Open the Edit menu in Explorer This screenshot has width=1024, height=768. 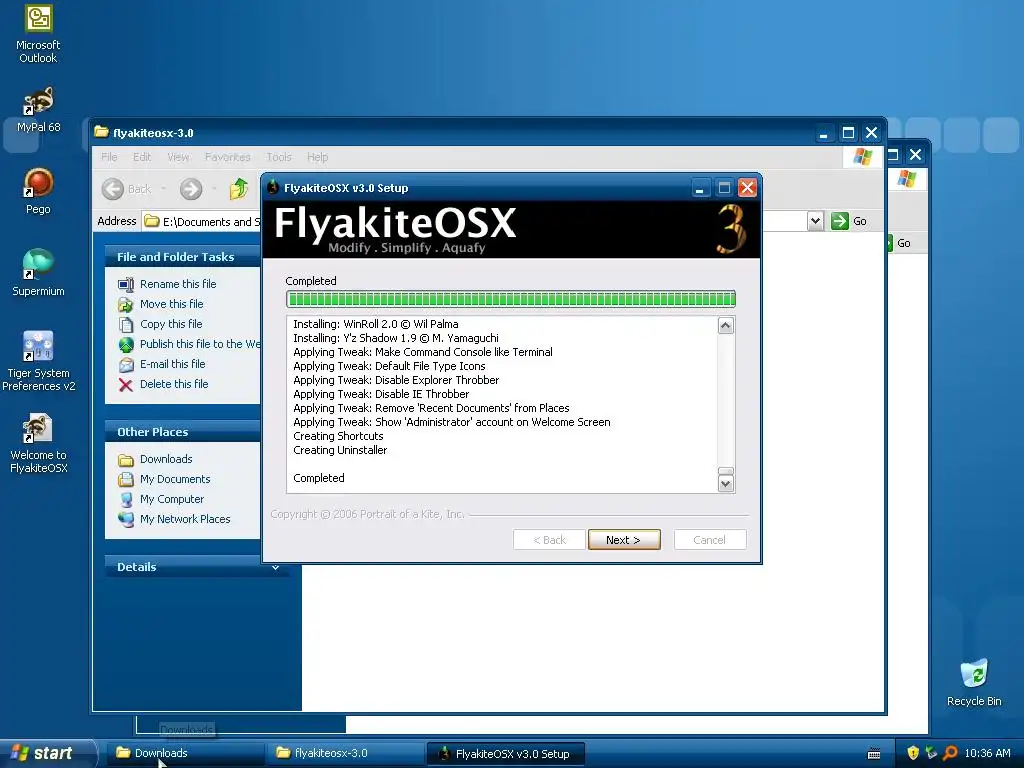(x=142, y=157)
